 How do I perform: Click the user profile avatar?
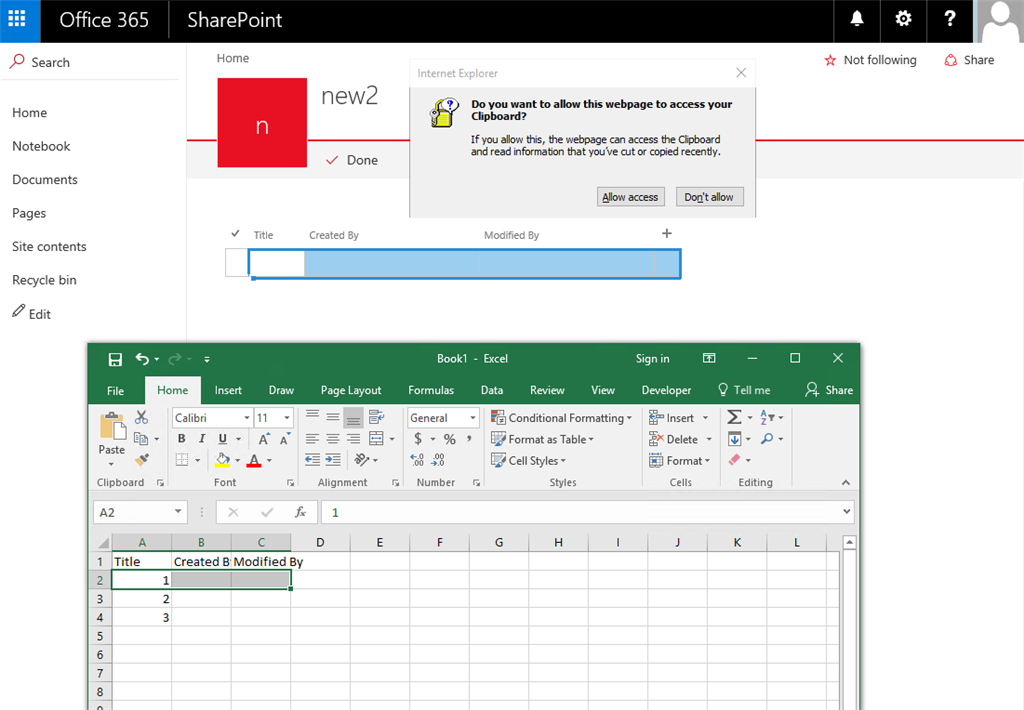point(999,21)
